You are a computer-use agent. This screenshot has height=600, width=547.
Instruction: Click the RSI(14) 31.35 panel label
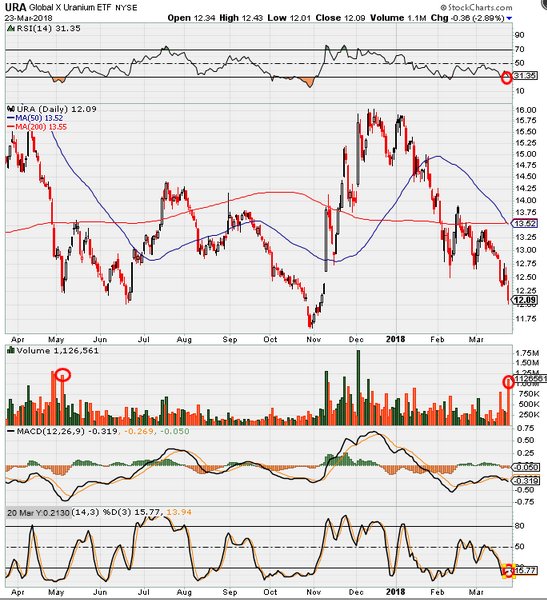pos(48,29)
